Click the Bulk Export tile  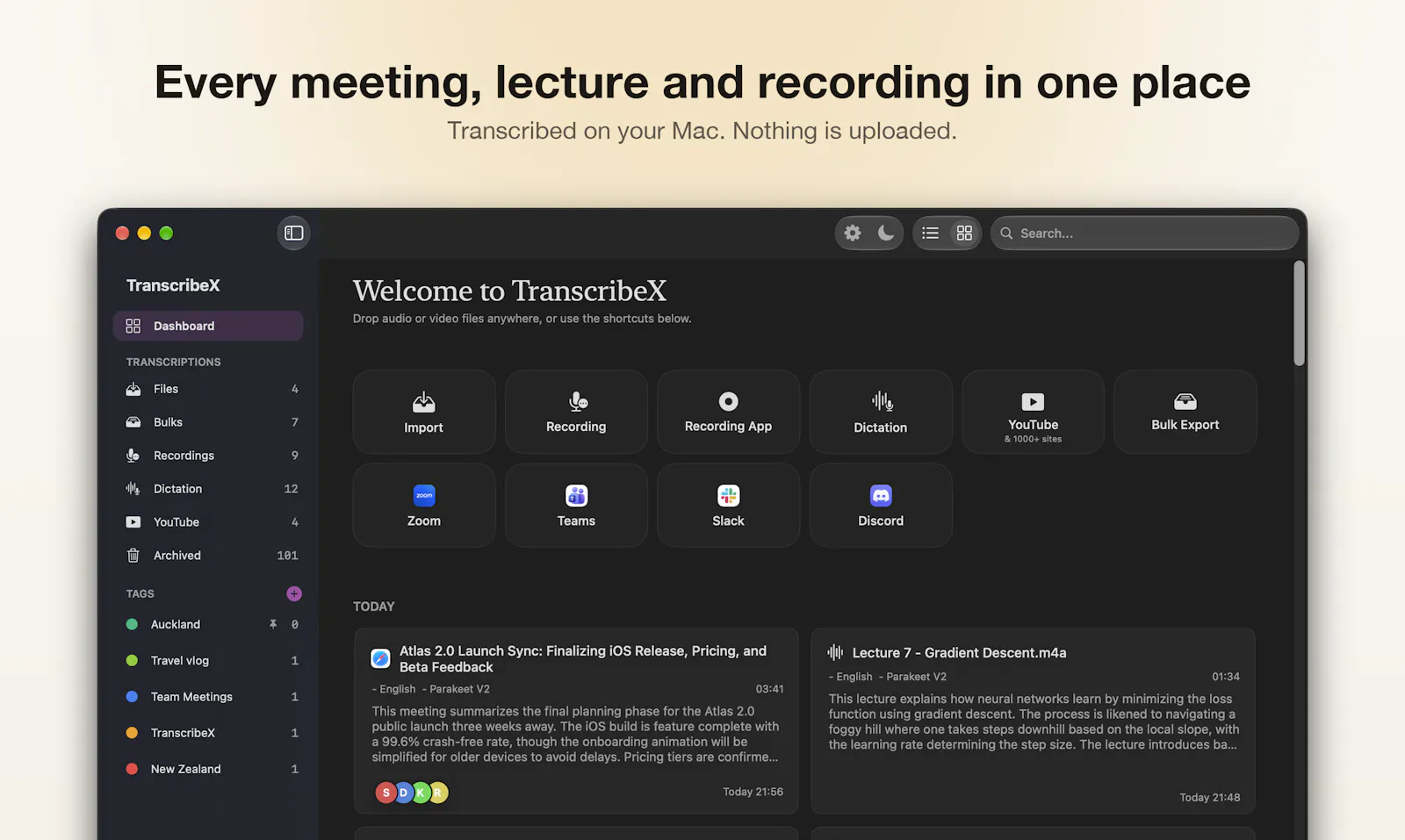point(1185,412)
